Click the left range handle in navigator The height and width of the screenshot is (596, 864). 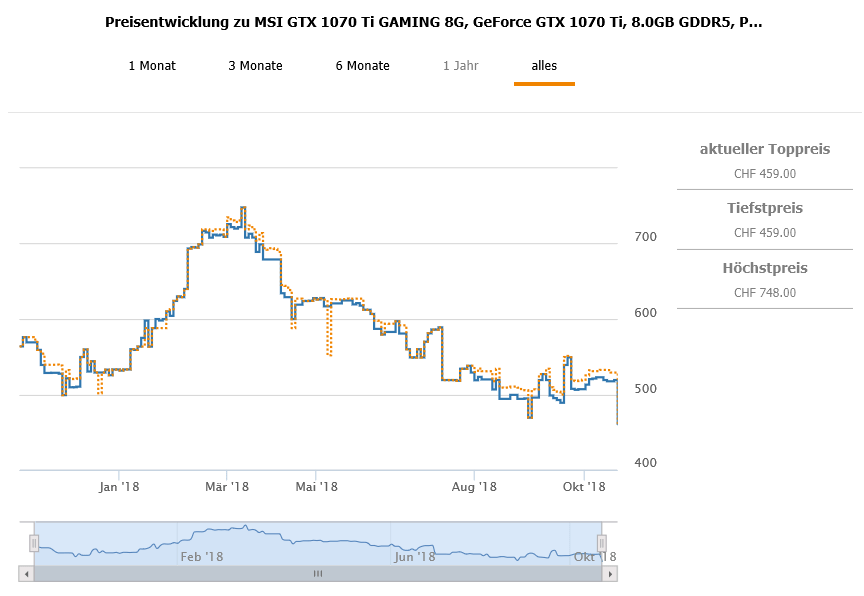click(33, 543)
